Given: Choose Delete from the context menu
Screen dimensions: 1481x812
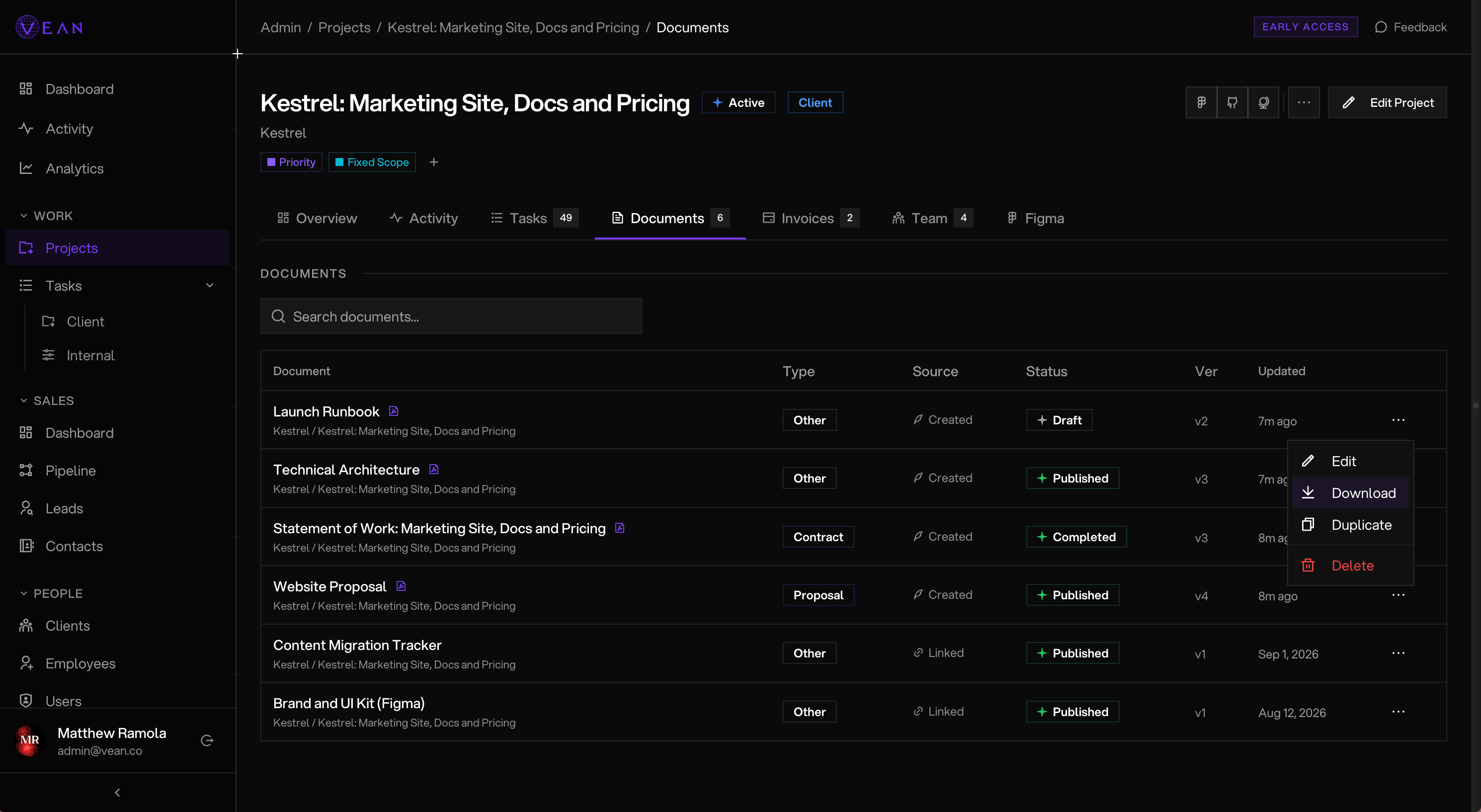Looking at the screenshot, I should [x=1350, y=566].
